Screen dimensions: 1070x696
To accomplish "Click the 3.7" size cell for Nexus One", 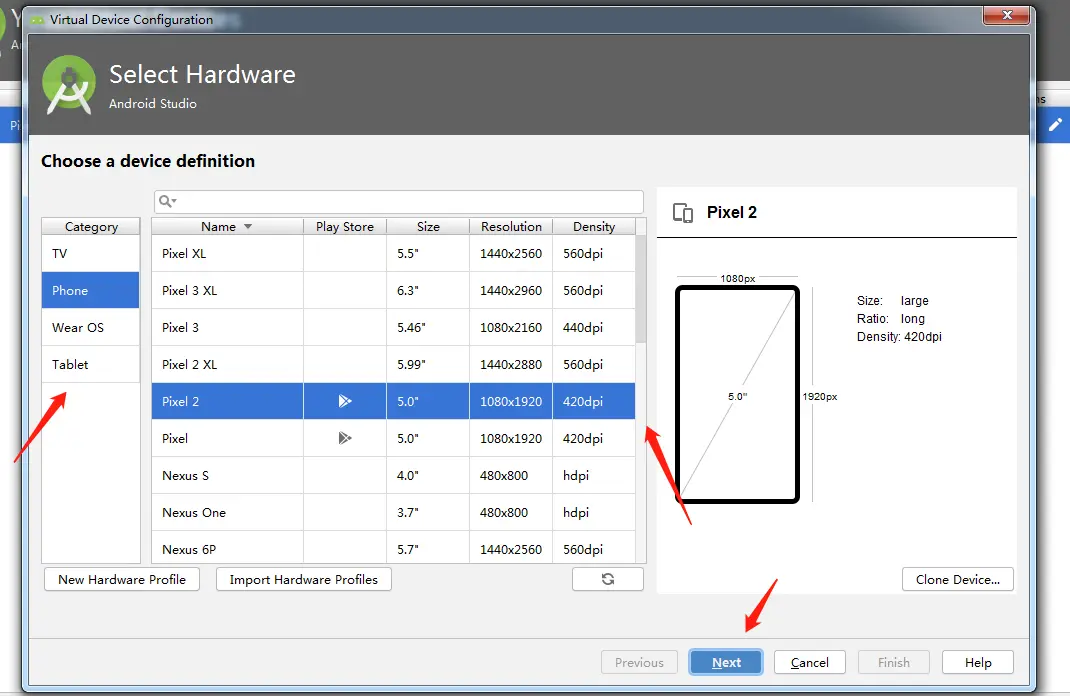I will coord(428,512).
